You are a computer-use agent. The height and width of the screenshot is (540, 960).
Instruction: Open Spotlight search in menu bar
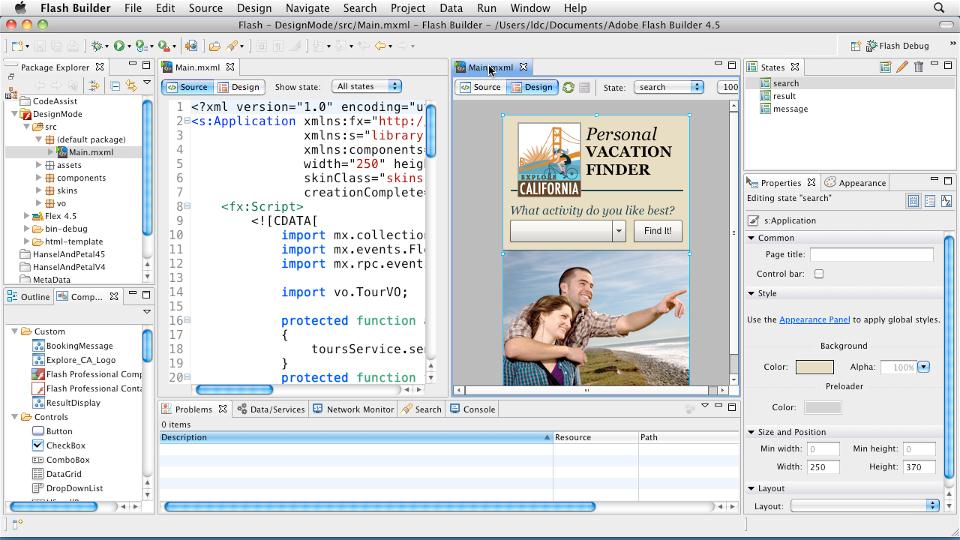[x=939, y=8]
